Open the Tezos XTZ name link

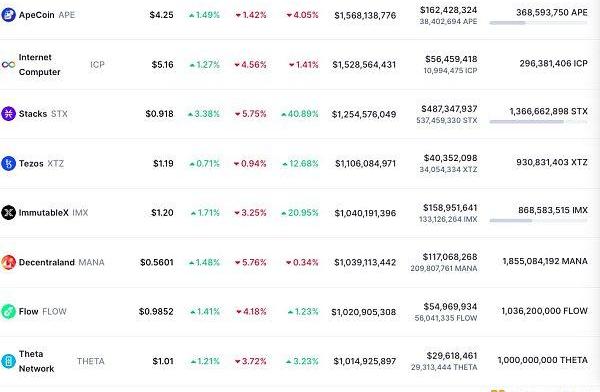point(41,163)
